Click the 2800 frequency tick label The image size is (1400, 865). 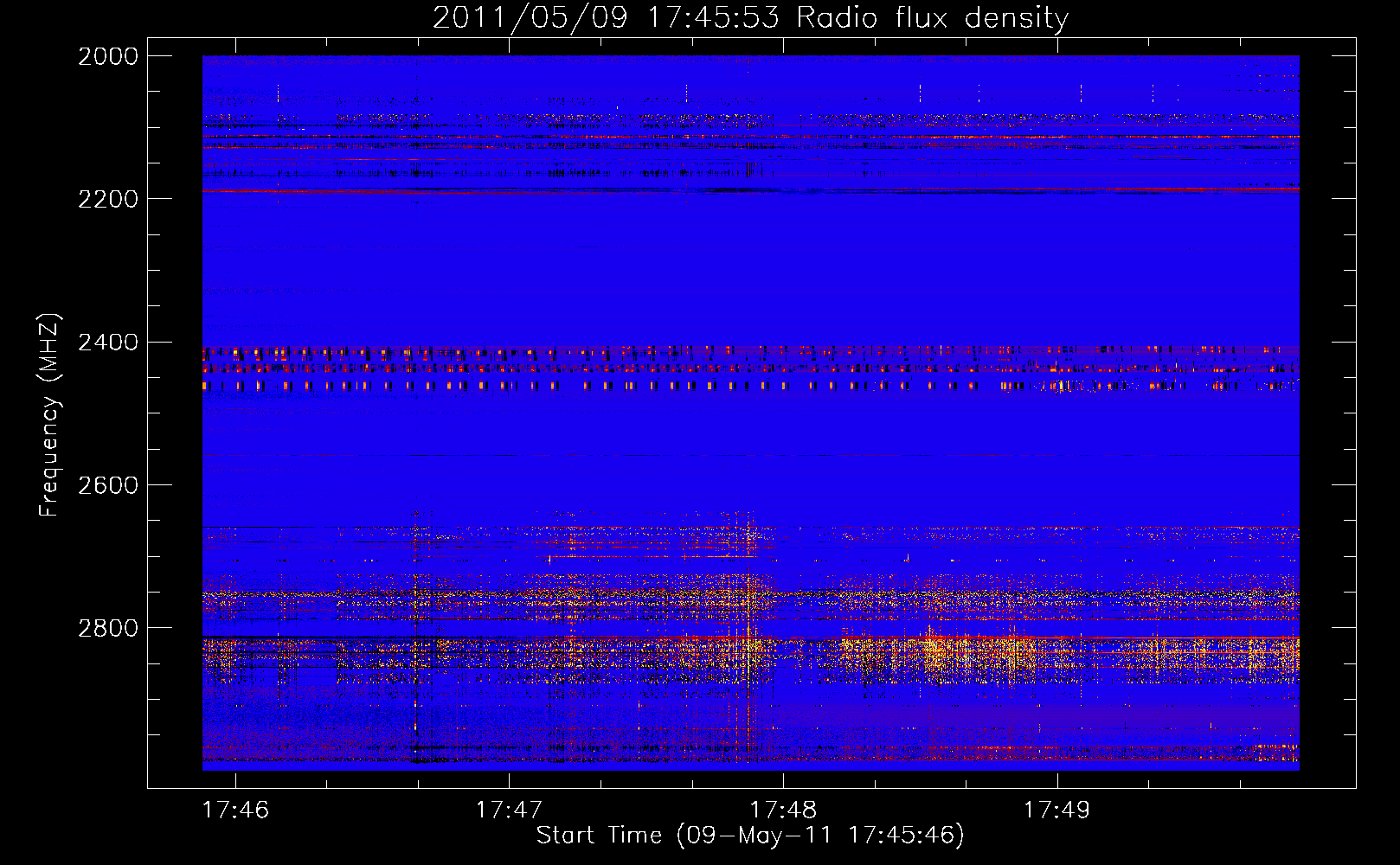[x=108, y=628]
